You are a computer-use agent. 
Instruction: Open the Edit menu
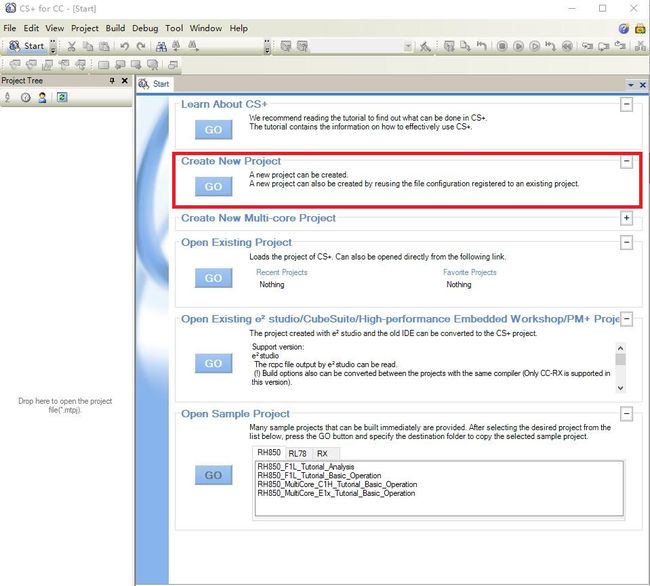31,28
